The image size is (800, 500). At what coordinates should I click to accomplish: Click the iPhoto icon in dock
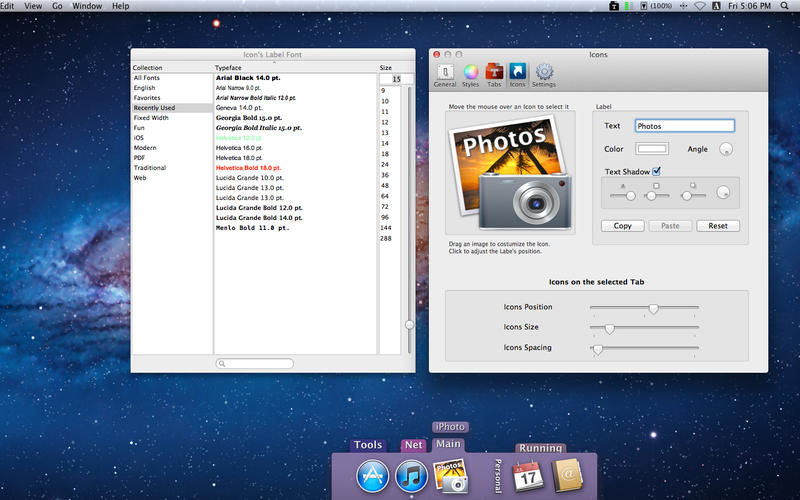[x=449, y=475]
